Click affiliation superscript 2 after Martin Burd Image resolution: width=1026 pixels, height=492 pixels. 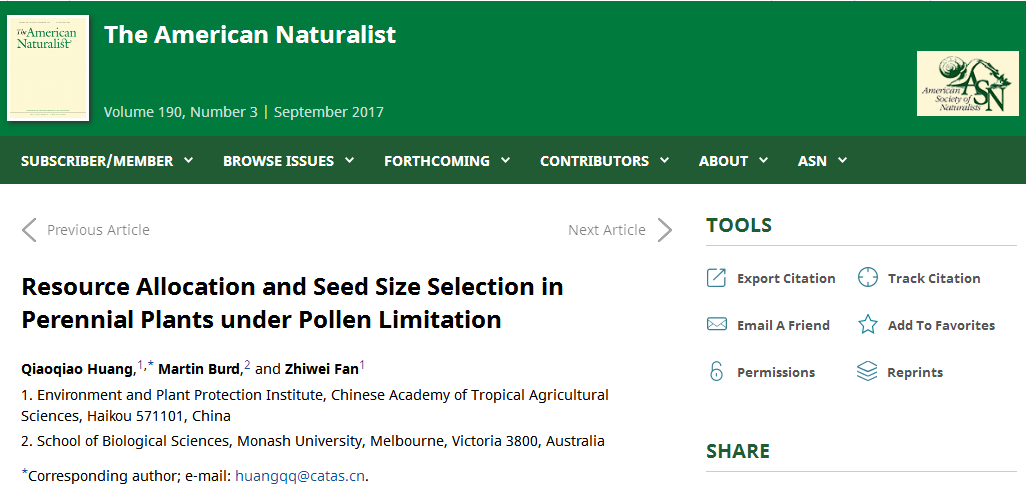click(x=247, y=364)
